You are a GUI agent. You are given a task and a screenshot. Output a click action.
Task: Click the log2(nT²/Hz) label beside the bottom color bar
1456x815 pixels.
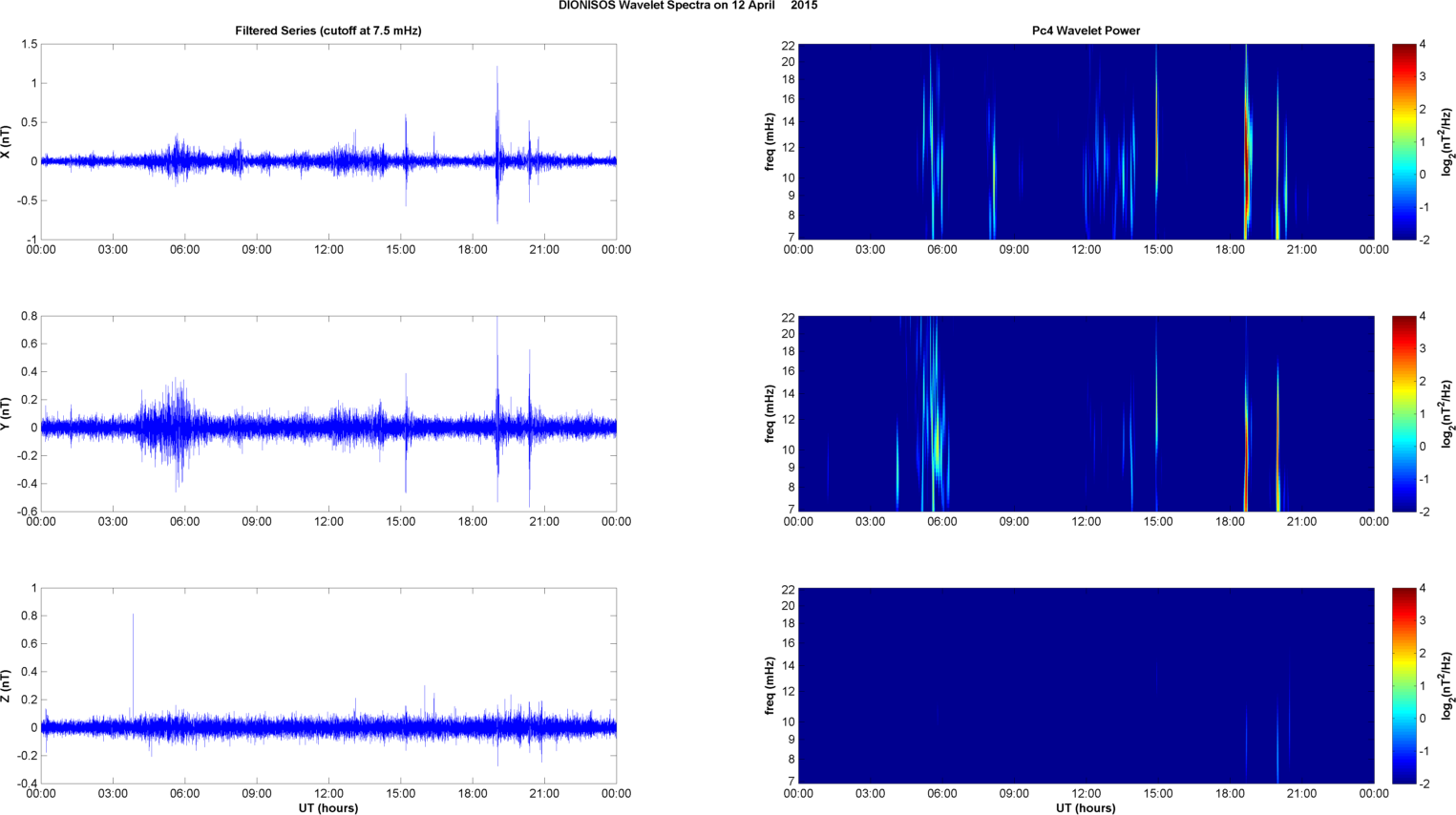(x=1446, y=685)
